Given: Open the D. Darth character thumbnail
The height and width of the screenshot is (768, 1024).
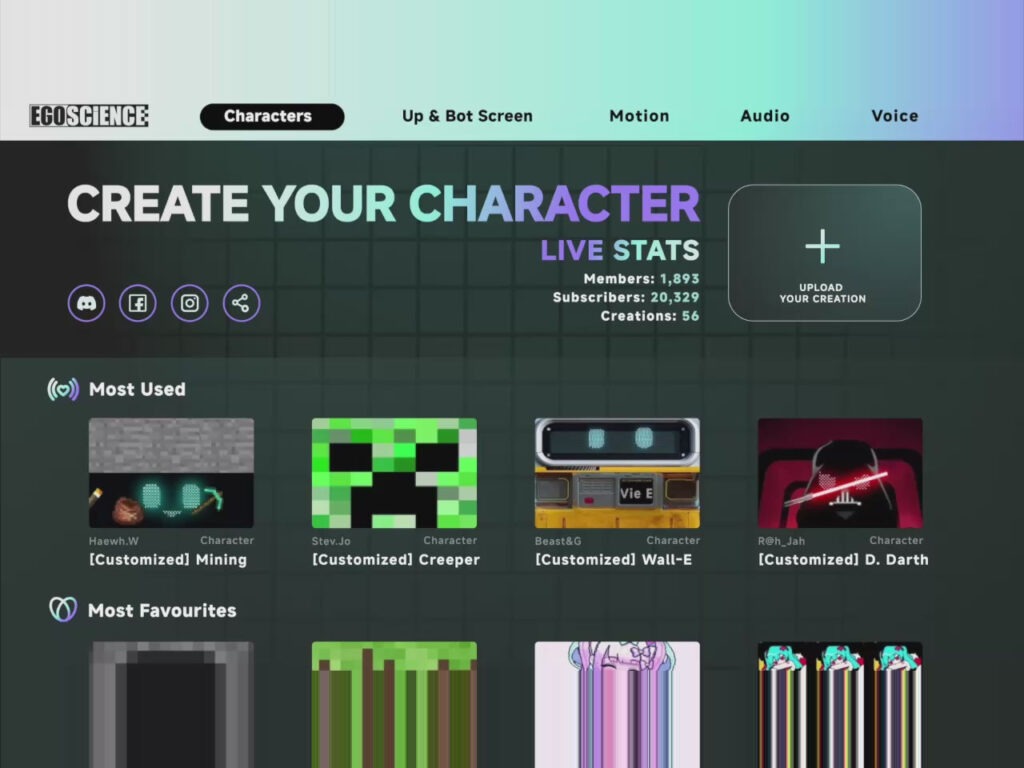Looking at the screenshot, I should 840,473.
